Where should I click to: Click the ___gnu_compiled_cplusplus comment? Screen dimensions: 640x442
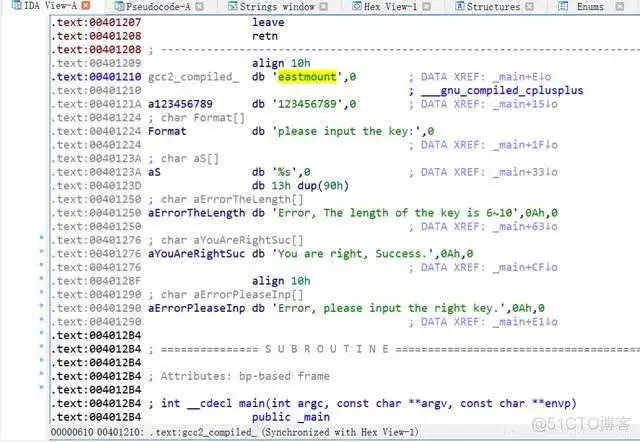(502, 90)
